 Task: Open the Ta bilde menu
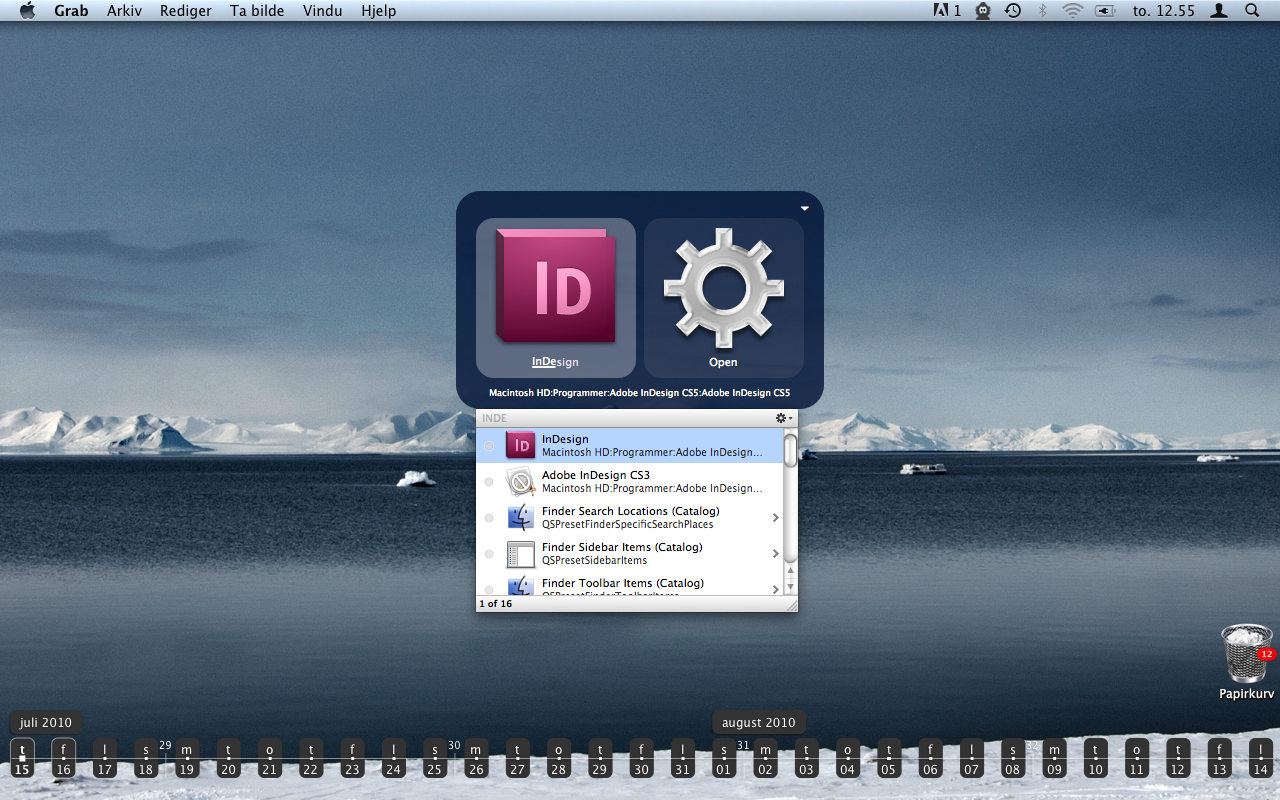257,11
